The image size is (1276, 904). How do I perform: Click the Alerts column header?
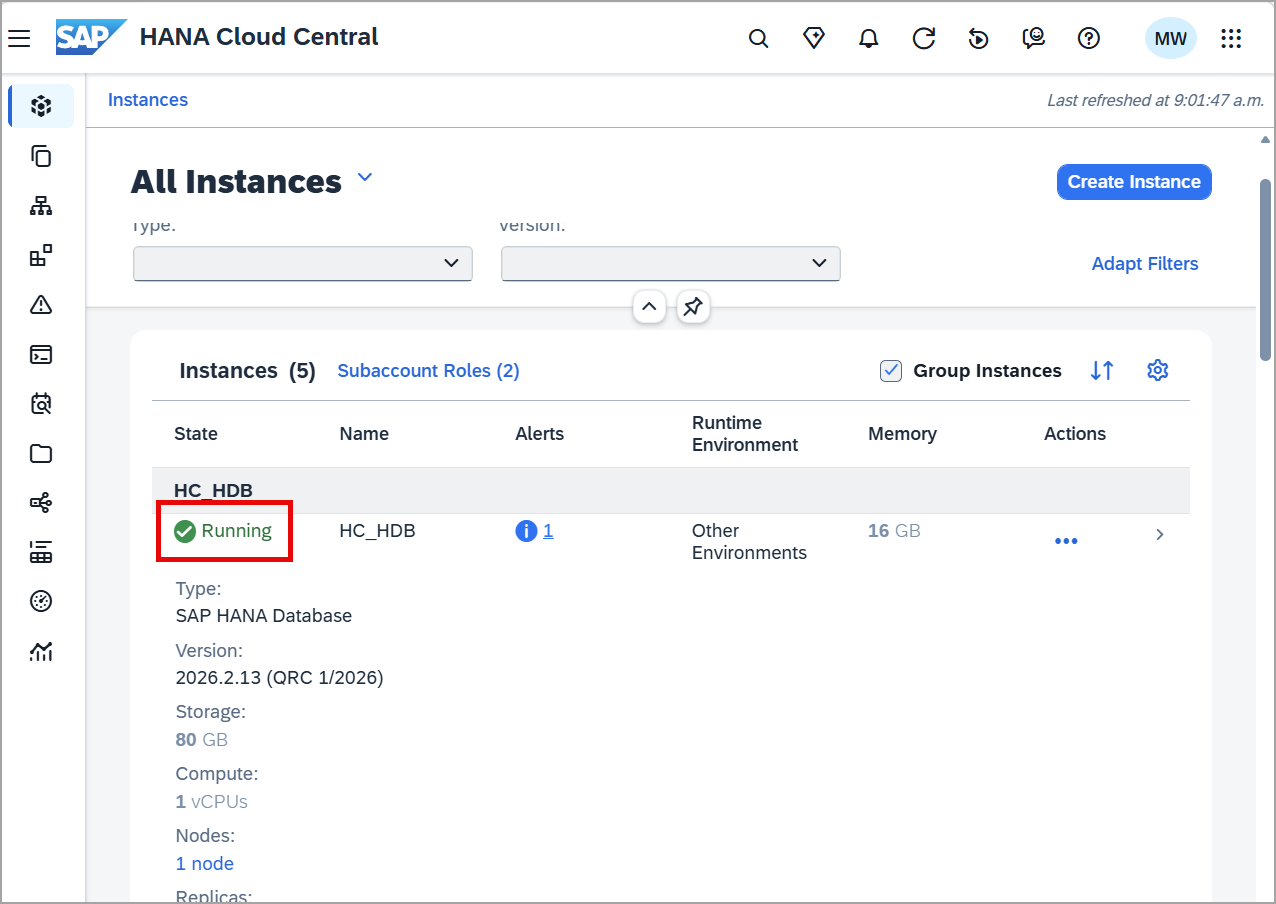(x=540, y=434)
